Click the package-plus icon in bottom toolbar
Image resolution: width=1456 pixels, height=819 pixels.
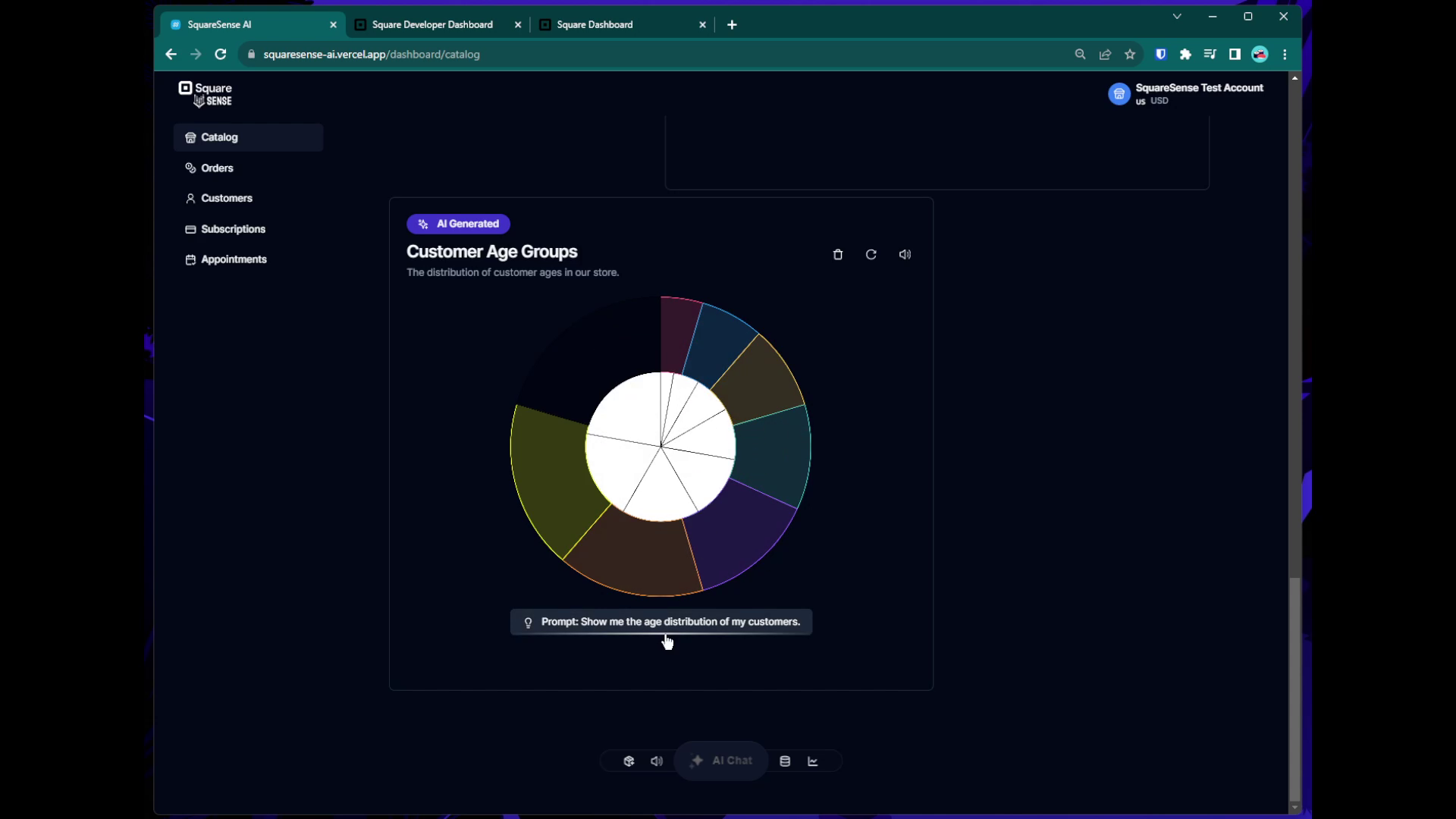point(629,761)
